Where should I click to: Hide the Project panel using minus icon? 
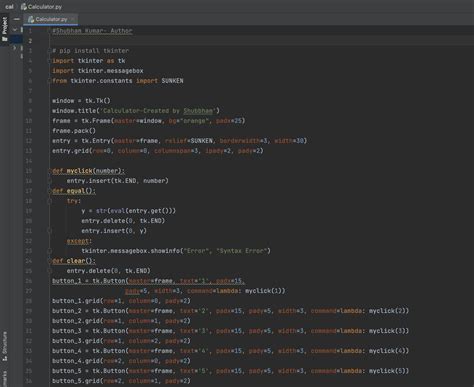click(16, 19)
